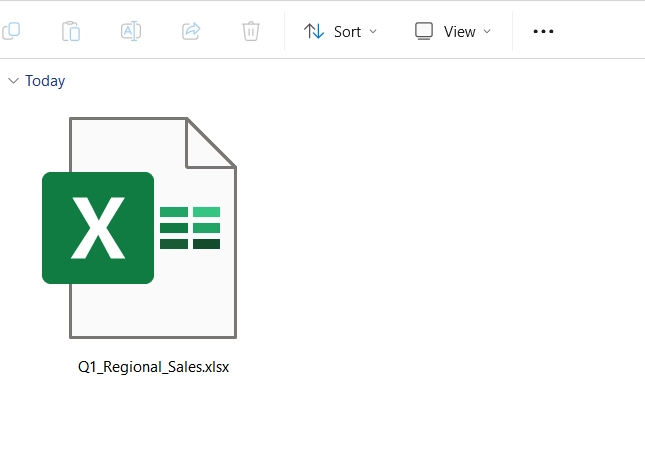Image resolution: width=645 pixels, height=452 pixels.
Task: Click the Copy icon in the toolbar
Action: [11, 31]
